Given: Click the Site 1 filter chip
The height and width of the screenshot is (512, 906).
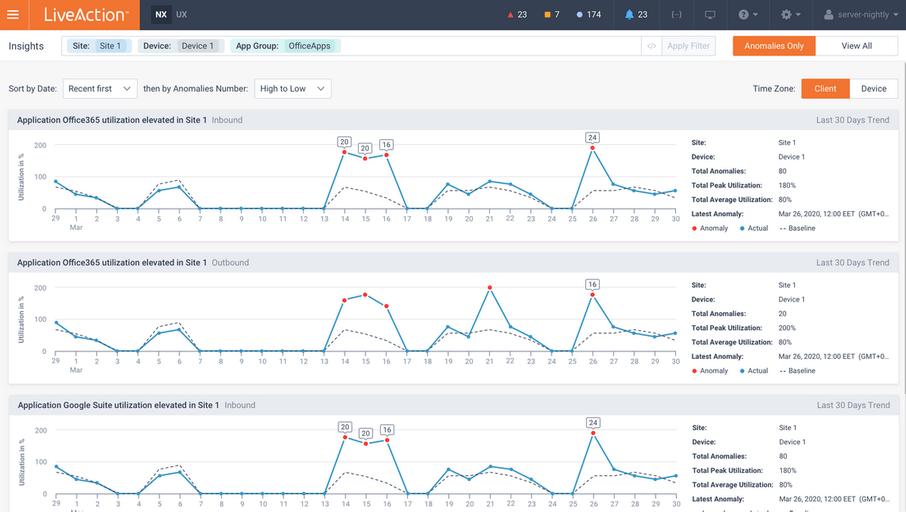Looking at the screenshot, I should click(99, 46).
